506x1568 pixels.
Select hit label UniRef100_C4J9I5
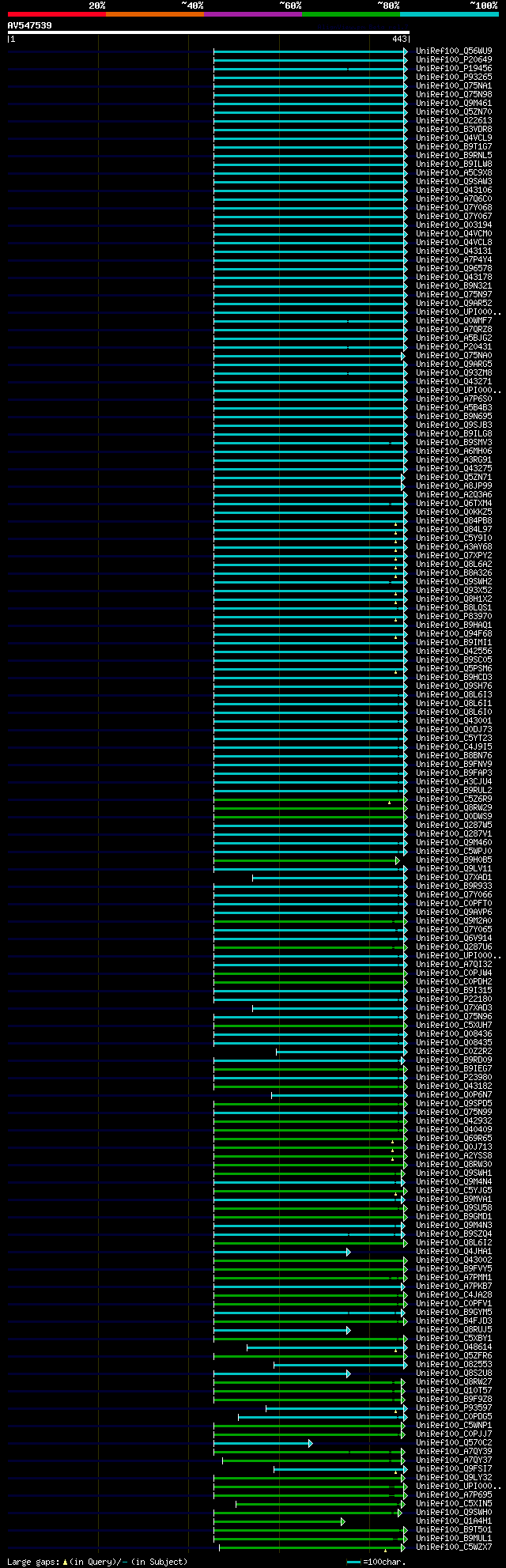[x=454, y=747]
